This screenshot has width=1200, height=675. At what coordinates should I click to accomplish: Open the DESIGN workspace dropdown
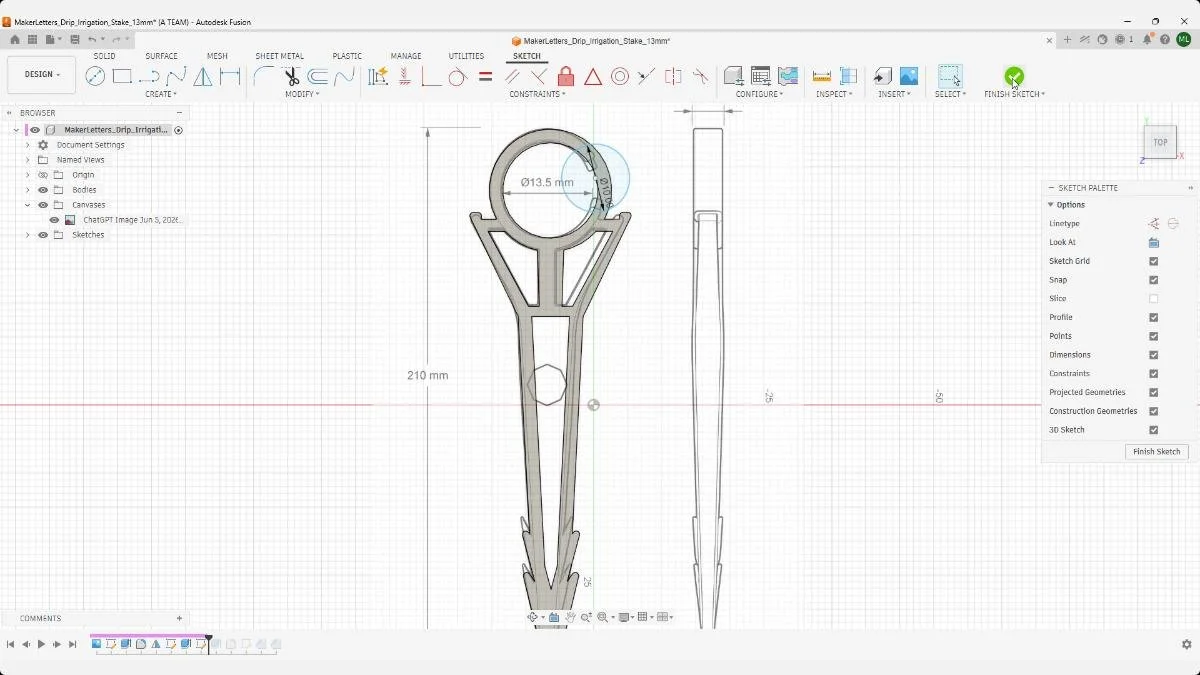41,75
